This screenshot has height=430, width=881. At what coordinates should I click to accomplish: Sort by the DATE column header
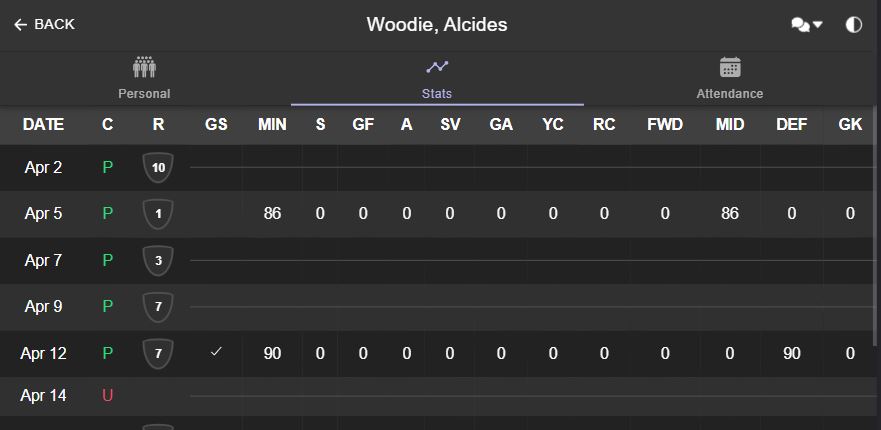click(43, 125)
